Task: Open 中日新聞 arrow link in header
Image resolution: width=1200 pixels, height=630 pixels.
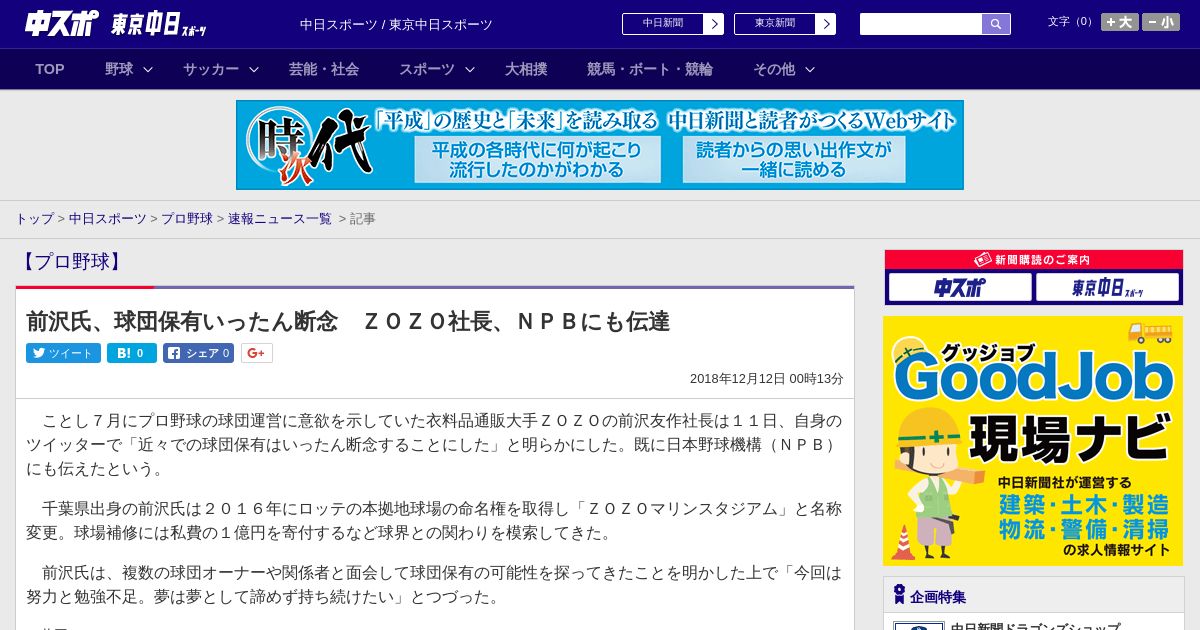Action: click(x=673, y=24)
